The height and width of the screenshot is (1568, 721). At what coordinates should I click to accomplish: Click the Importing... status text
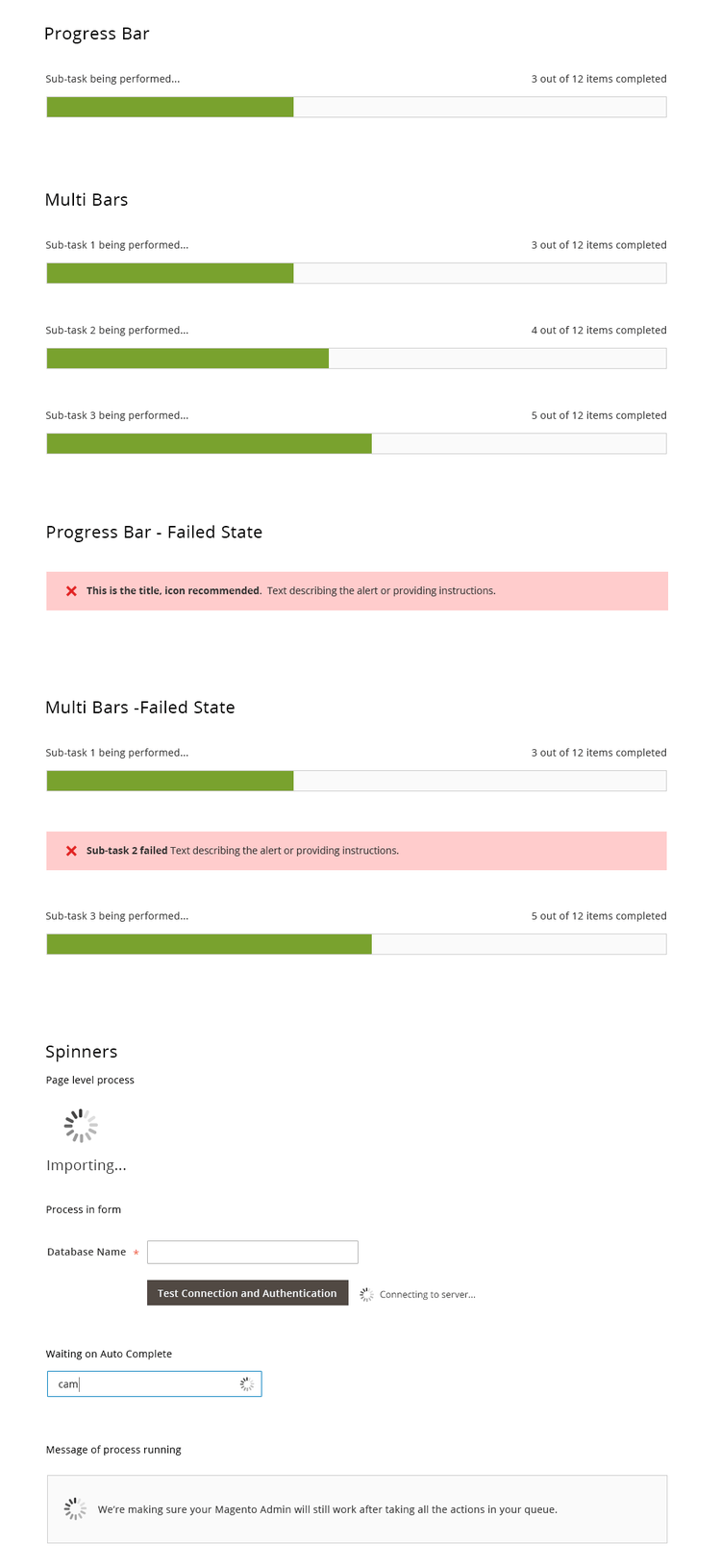(x=87, y=1165)
